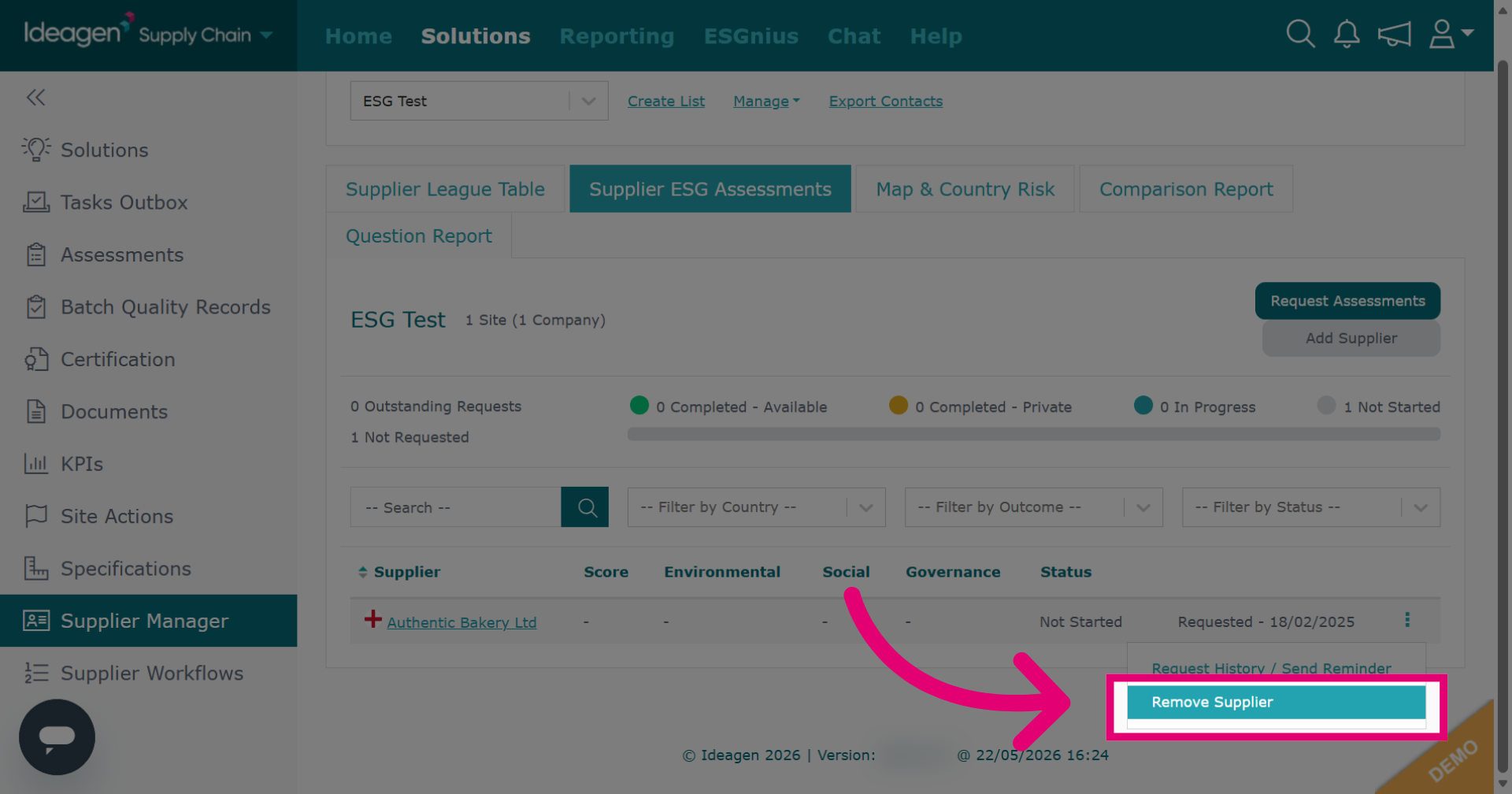This screenshot has width=1512, height=794.
Task: Click the Assessments clipboard icon
Action: coord(36,254)
